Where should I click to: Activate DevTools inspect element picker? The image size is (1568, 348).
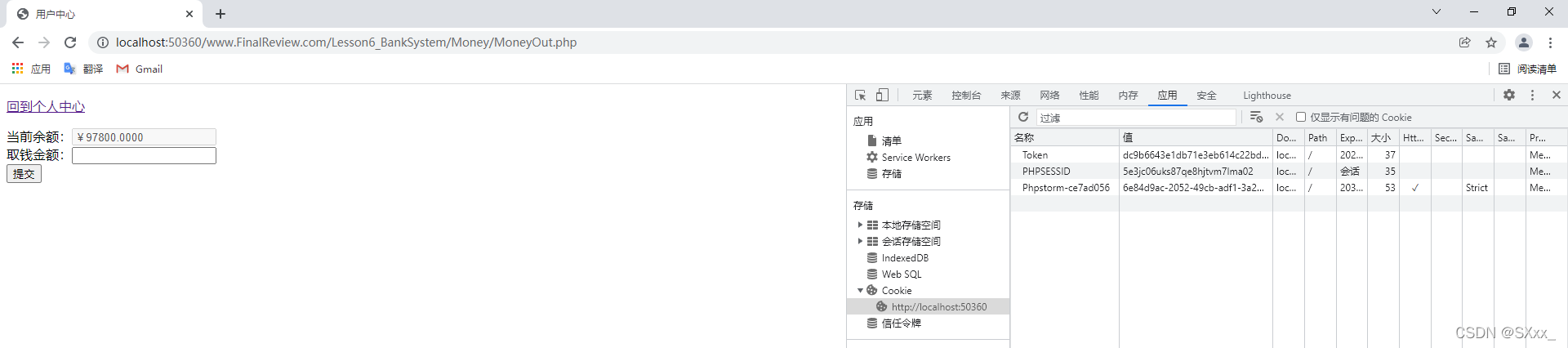(861, 95)
